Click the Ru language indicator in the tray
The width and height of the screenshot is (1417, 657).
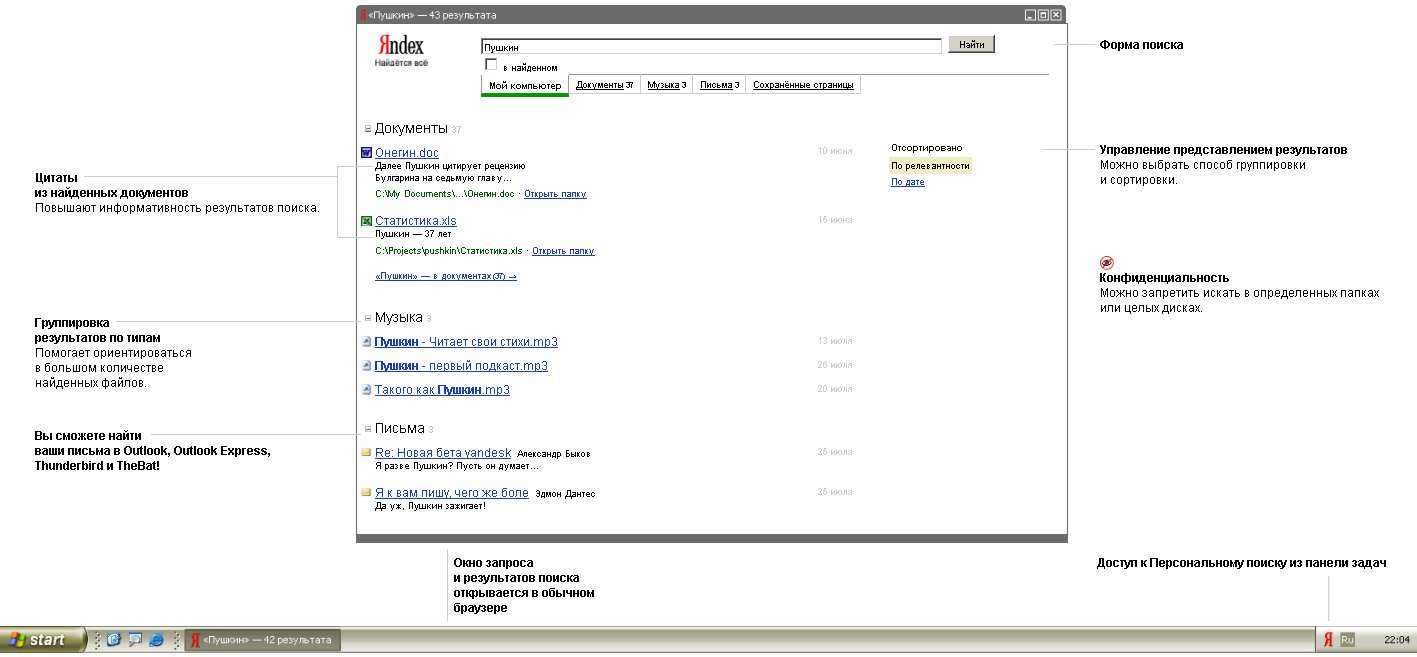(1347, 640)
